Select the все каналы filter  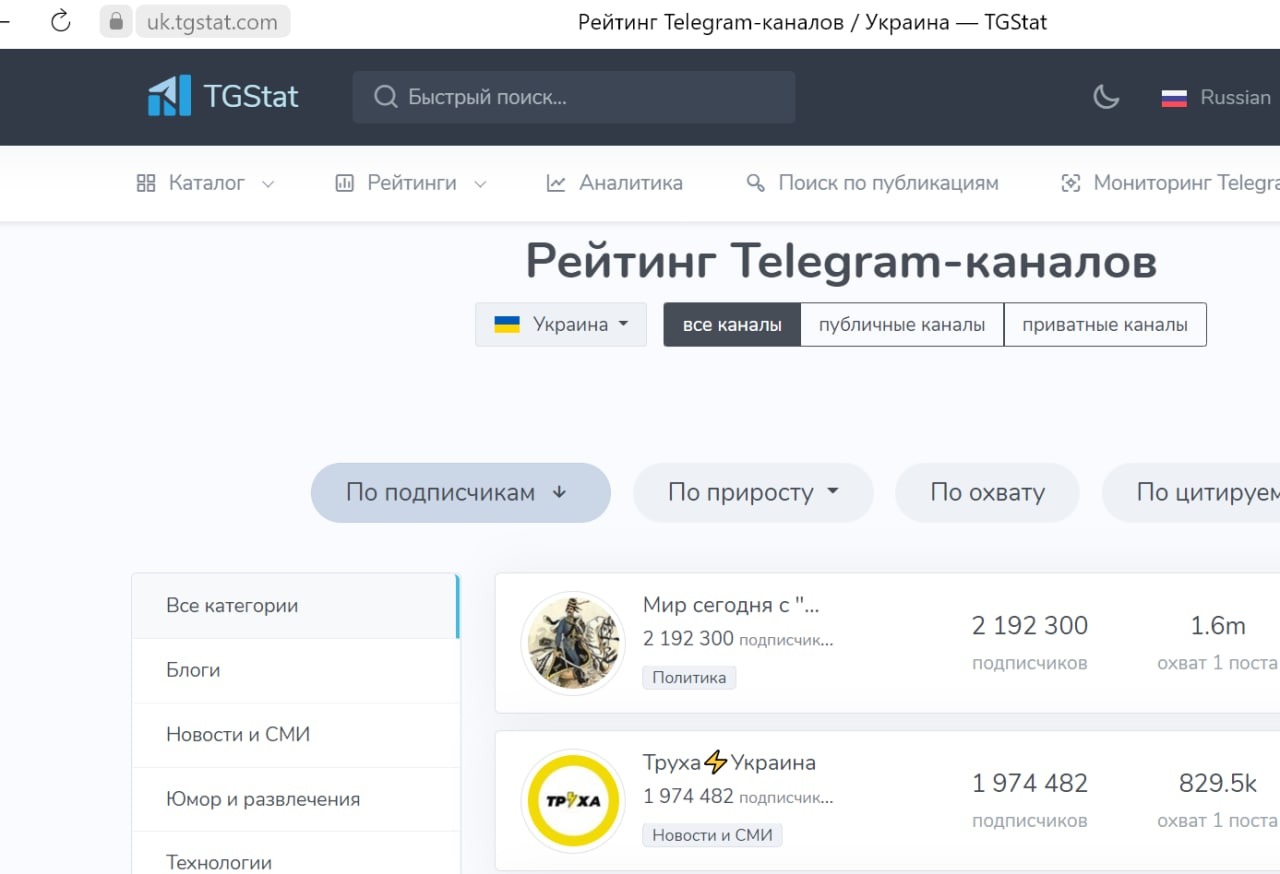[x=732, y=325]
